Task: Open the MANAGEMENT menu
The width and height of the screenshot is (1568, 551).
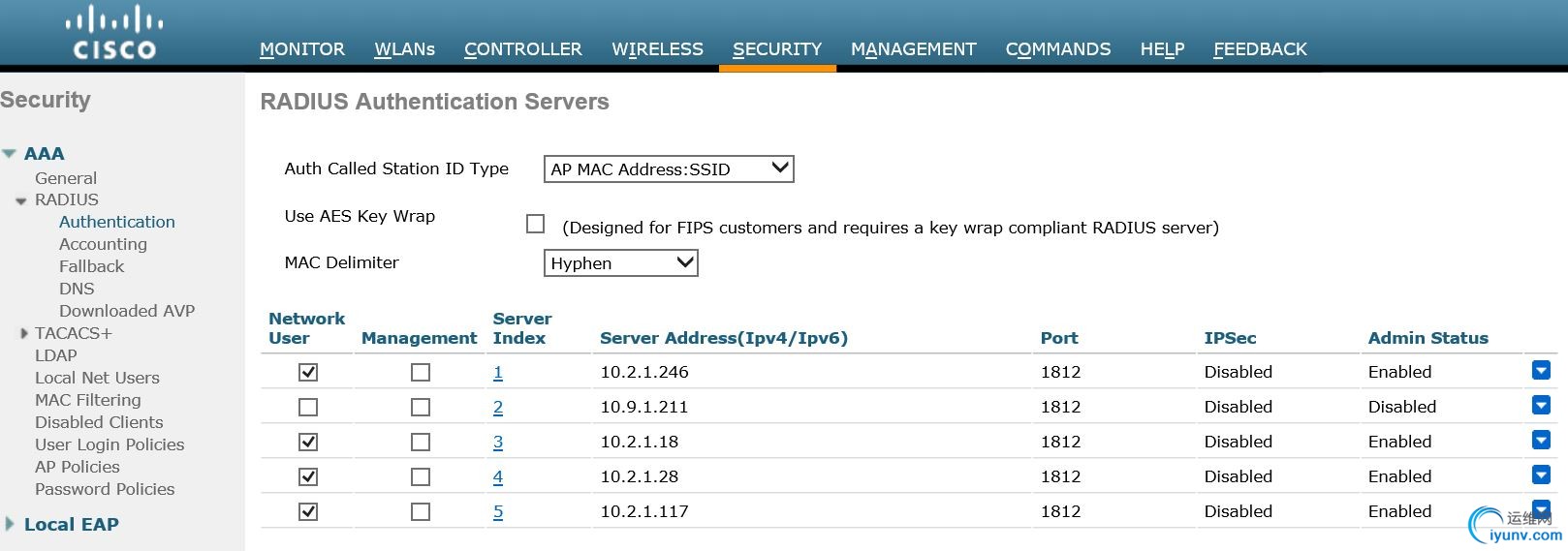Action: 913,49
